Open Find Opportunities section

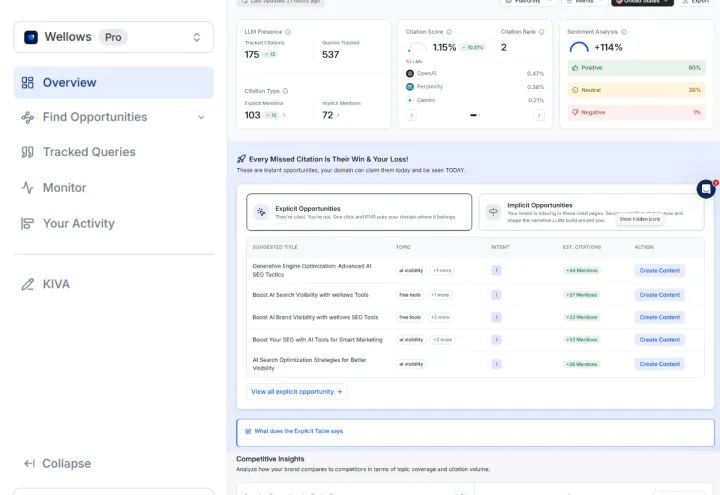tap(113, 117)
